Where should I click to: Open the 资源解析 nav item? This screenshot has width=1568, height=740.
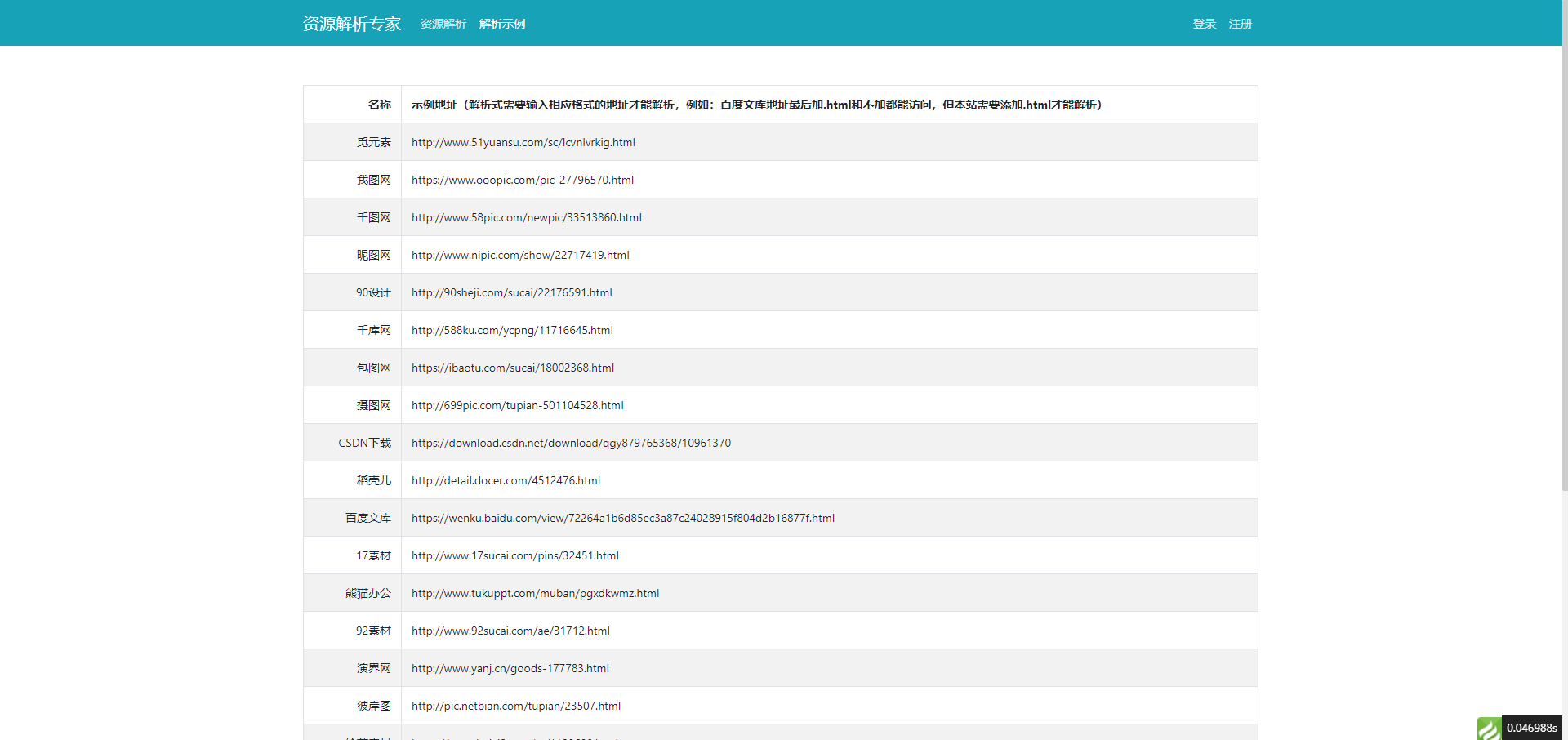click(443, 24)
